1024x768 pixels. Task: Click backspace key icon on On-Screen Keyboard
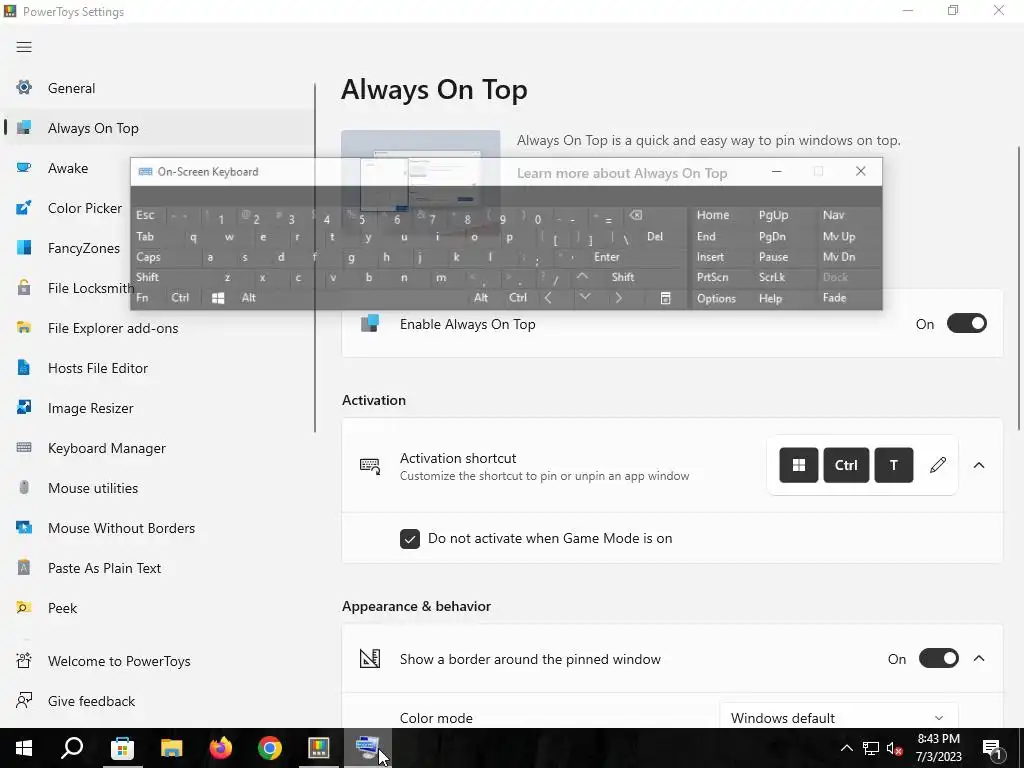point(636,215)
